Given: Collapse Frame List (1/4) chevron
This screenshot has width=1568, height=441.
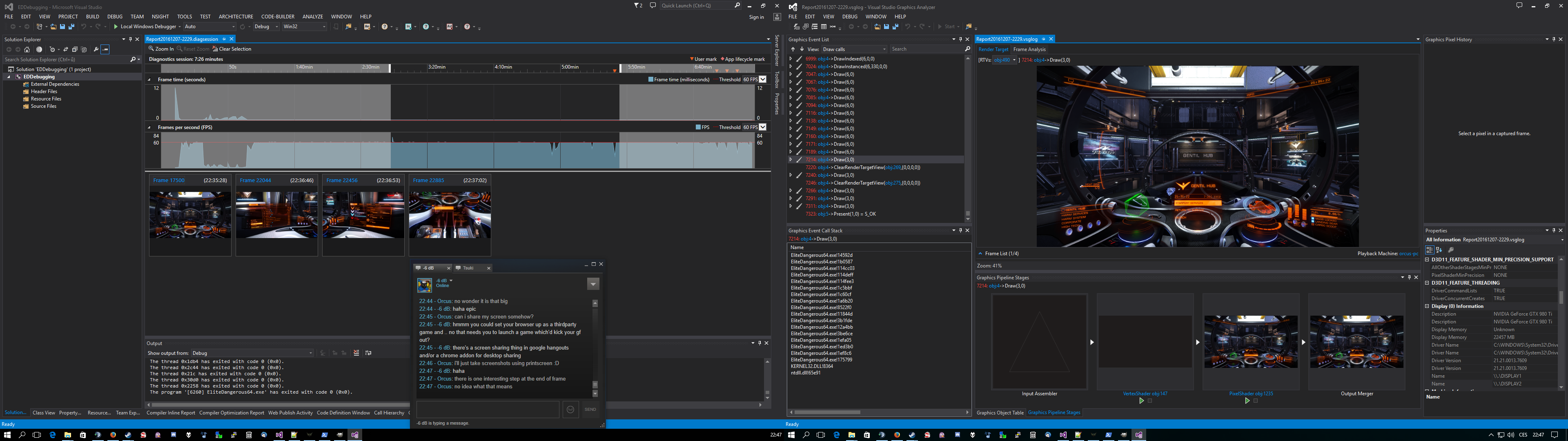Looking at the screenshot, I should (980, 254).
